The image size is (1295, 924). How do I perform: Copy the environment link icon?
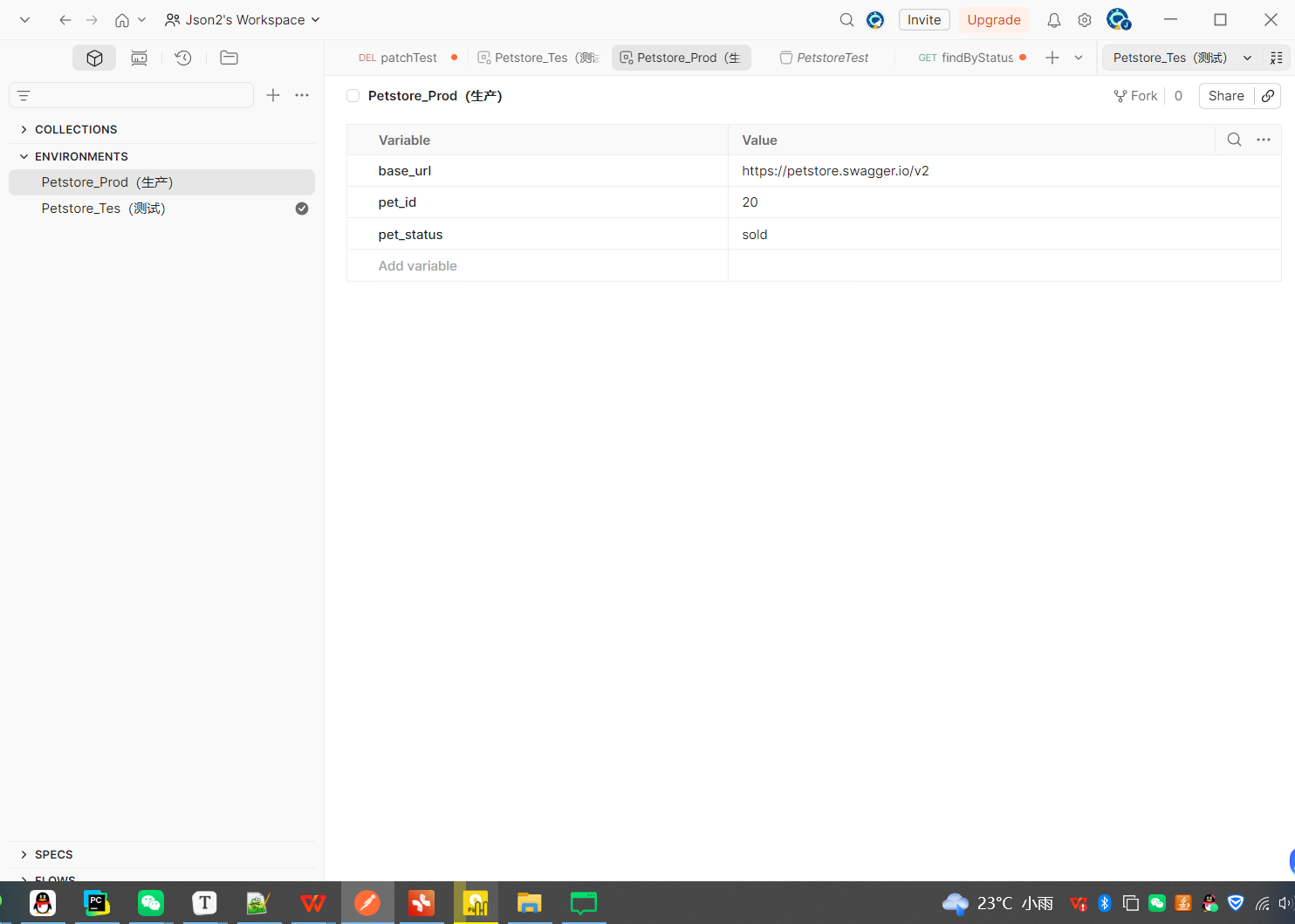pyautogui.click(x=1268, y=96)
